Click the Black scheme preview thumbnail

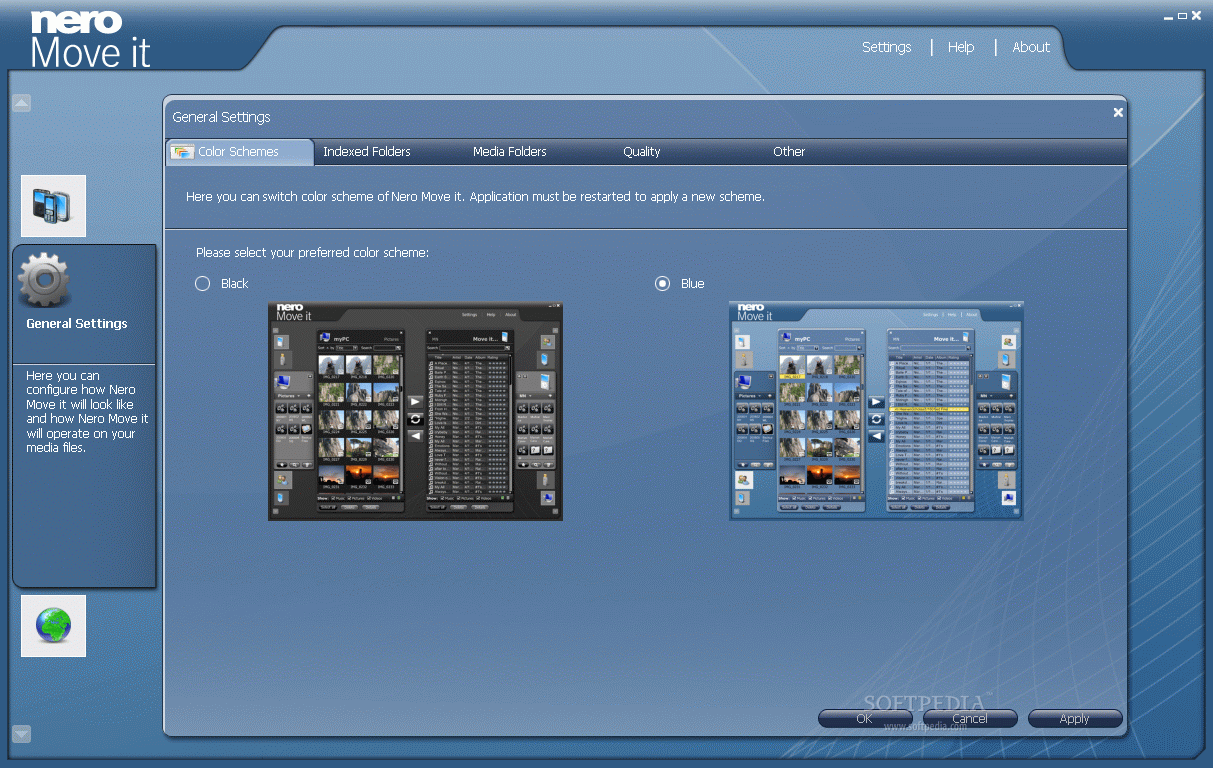pyautogui.click(x=415, y=411)
